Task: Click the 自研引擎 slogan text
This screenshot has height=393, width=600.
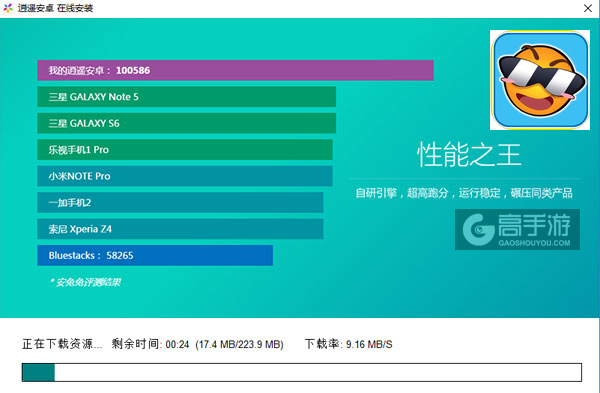Action: pyautogui.click(x=464, y=193)
